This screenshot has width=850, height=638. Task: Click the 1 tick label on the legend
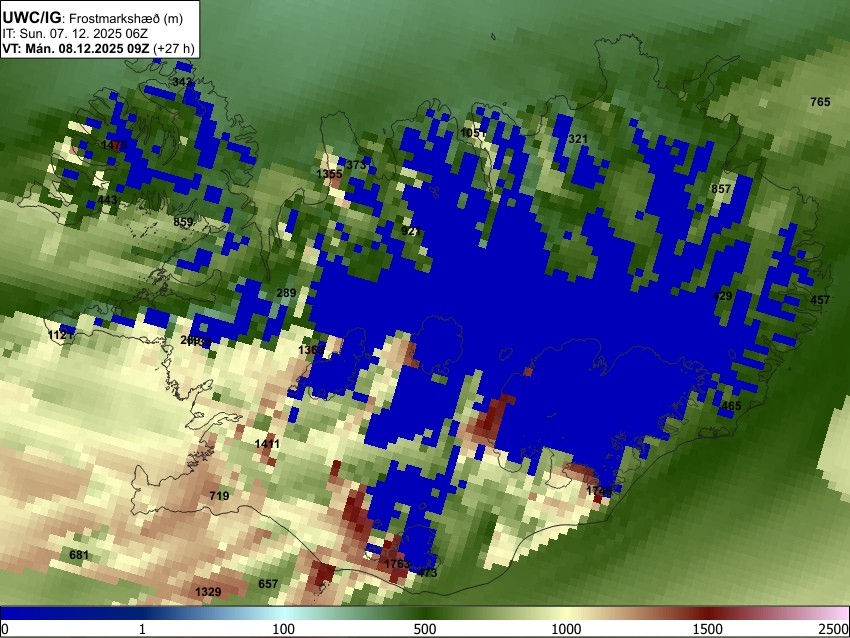[x=142, y=629]
